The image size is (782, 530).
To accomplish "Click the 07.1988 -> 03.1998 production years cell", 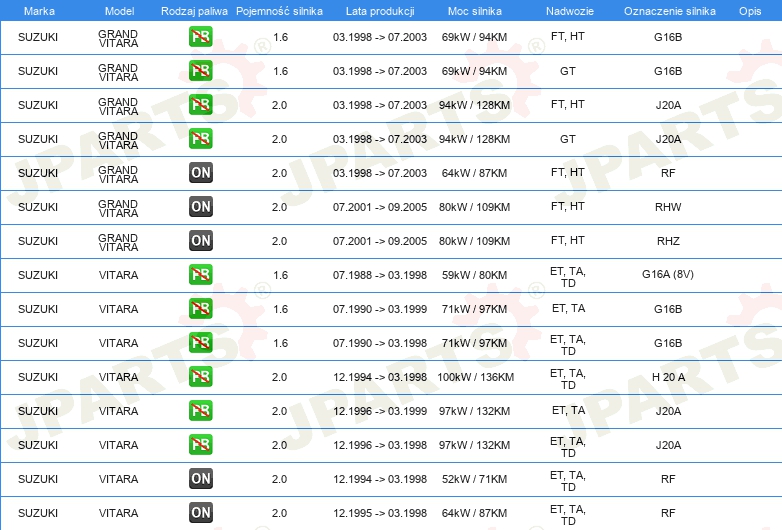I will pos(379,275).
